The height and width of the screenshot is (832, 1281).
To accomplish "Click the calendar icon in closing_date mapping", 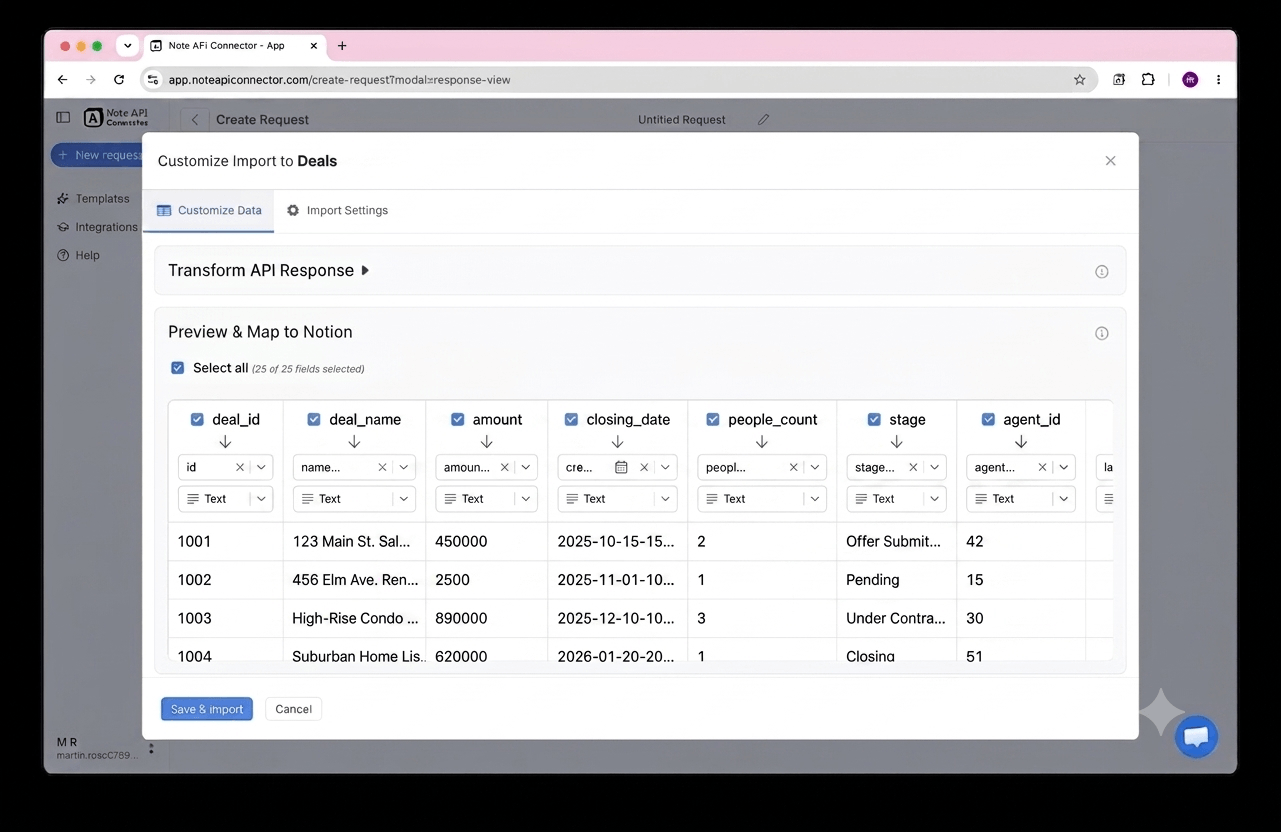I will point(621,467).
